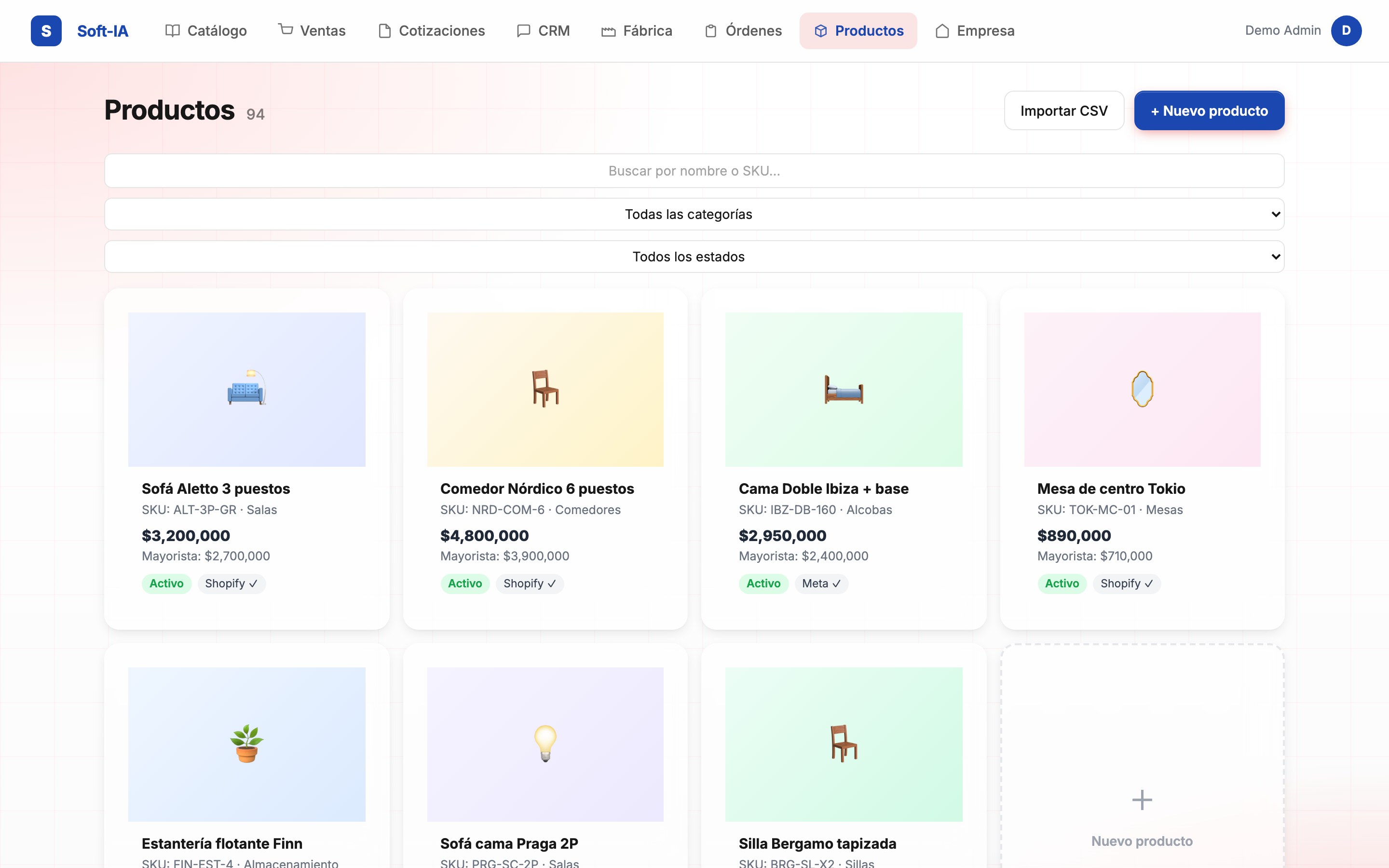Navigate to Empresa

(975, 30)
